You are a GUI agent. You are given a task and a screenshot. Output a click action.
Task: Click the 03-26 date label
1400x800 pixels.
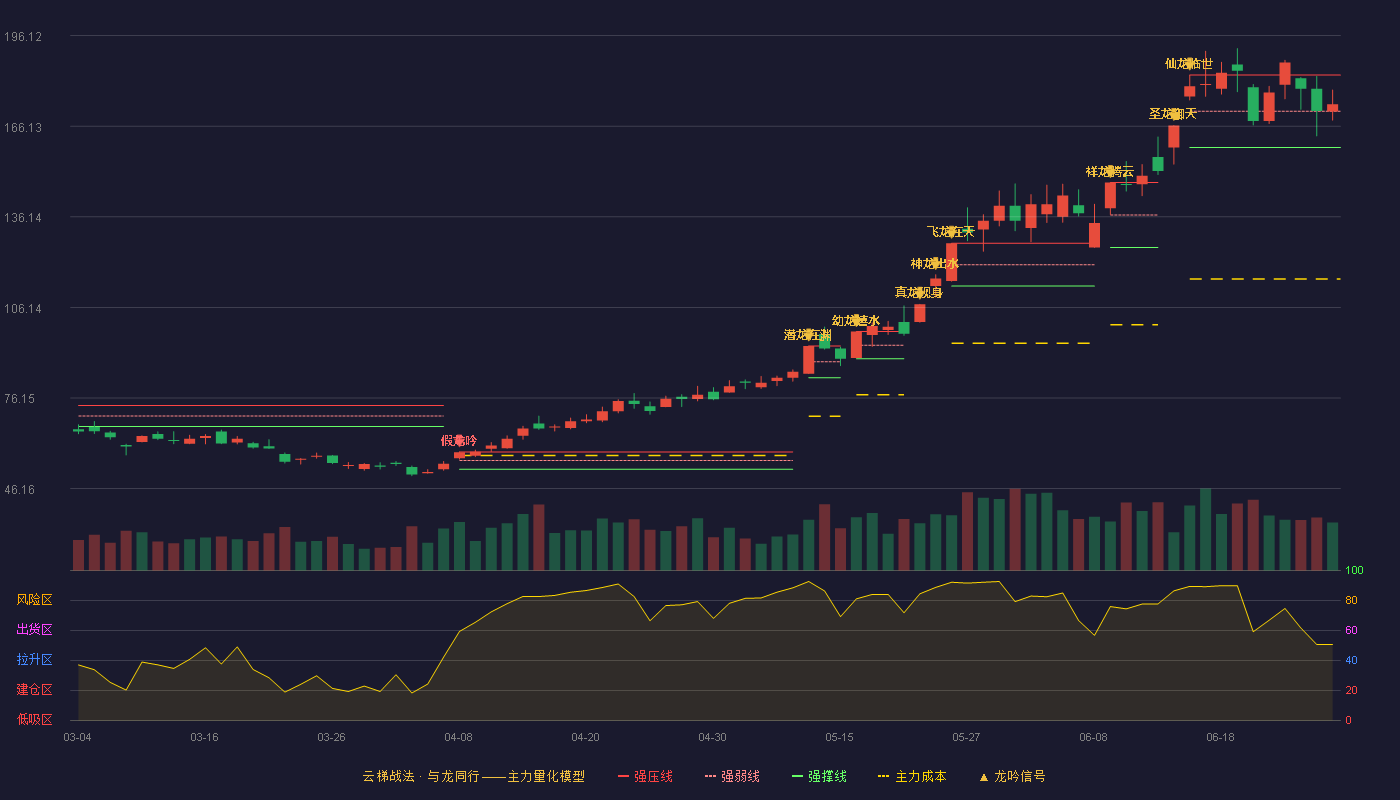(x=331, y=737)
